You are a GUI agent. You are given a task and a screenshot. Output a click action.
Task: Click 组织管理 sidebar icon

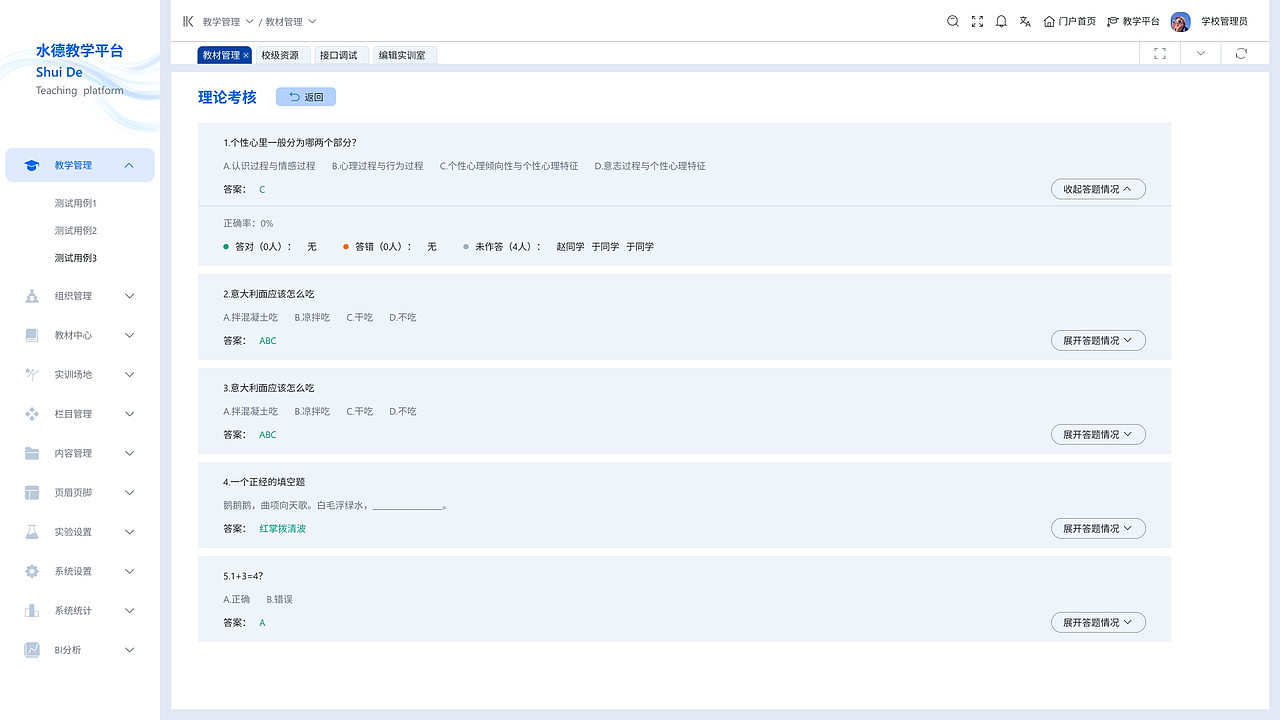tap(32, 296)
